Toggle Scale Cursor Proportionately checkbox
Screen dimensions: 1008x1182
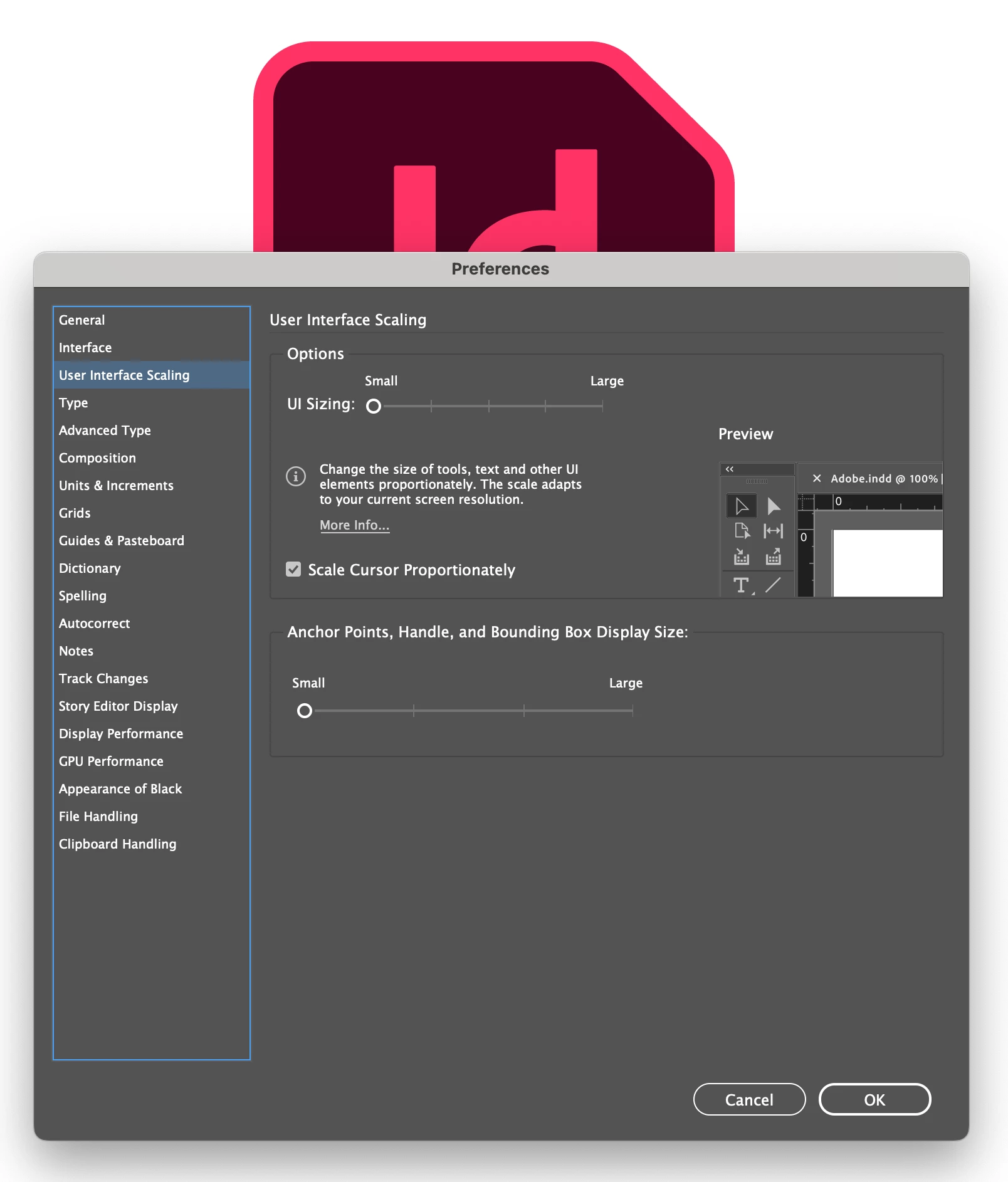tap(293, 569)
